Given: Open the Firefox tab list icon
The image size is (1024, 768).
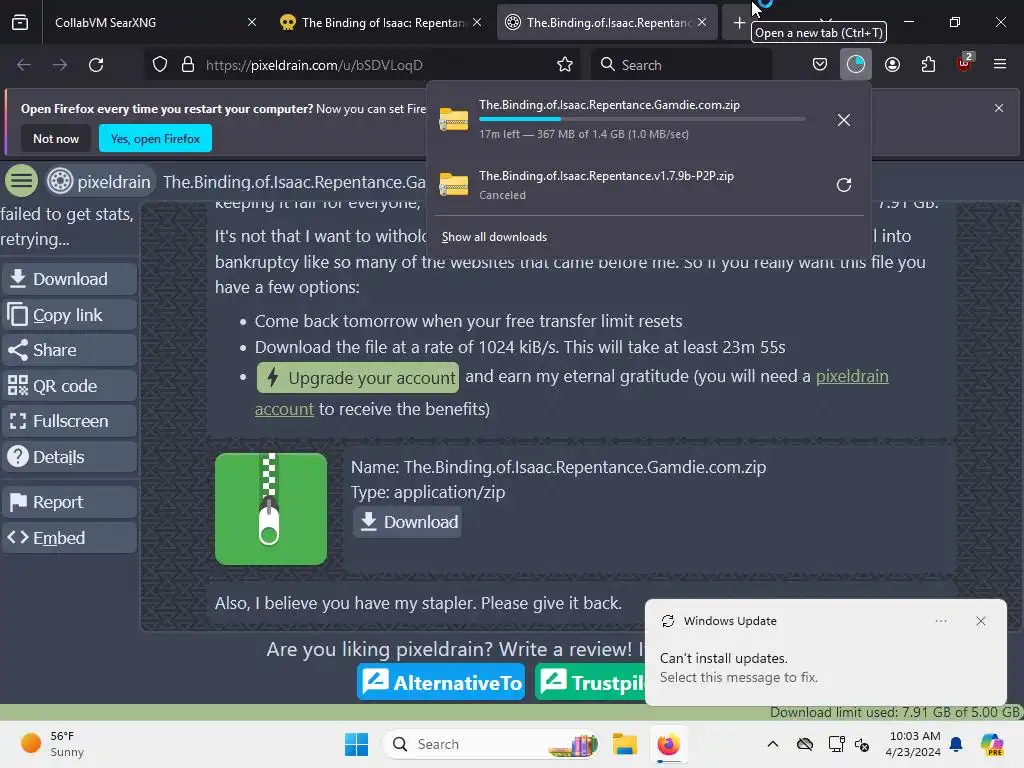Looking at the screenshot, I should pyautogui.click(x=20, y=22).
